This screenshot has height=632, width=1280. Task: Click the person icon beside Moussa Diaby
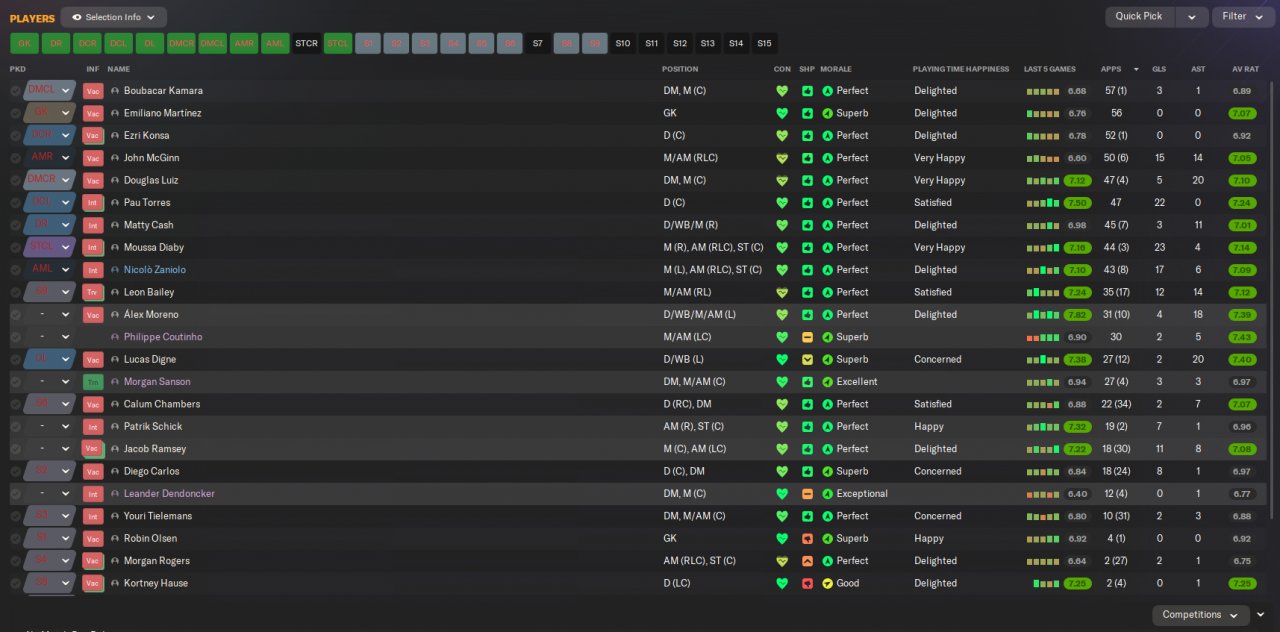pyautogui.click(x=115, y=247)
